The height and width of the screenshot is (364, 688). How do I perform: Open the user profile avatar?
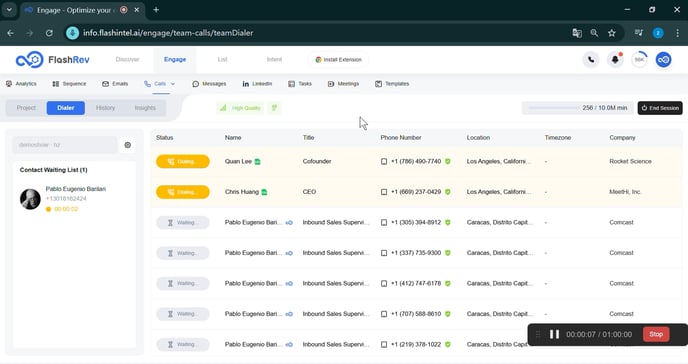click(x=663, y=60)
